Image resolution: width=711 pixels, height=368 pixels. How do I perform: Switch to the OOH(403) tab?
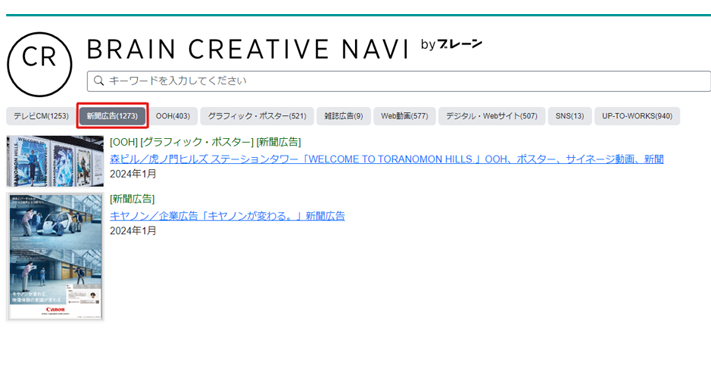173,116
